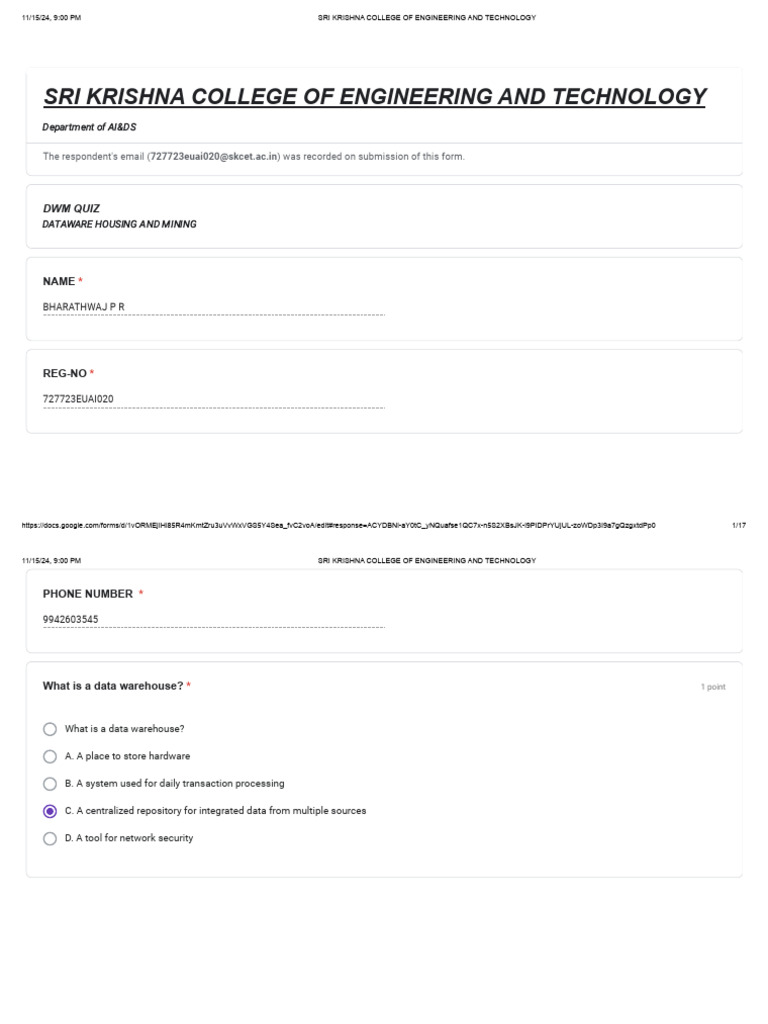Choose option D. A tool for network security
The width and height of the screenshot is (768, 1024).
(x=50, y=839)
